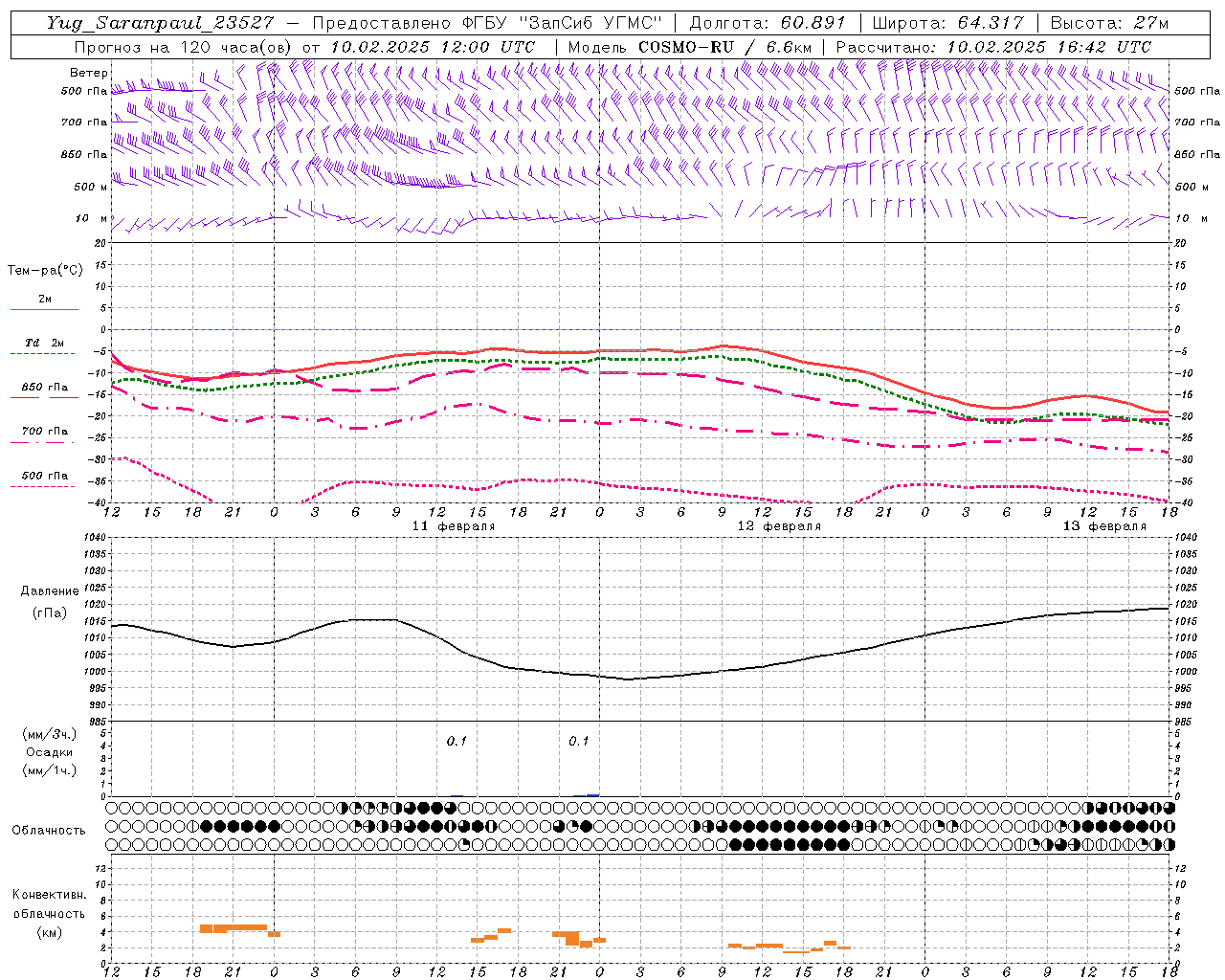Click the Осадки panel label
The height and width of the screenshot is (980, 1225).
pyautogui.click(x=50, y=752)
